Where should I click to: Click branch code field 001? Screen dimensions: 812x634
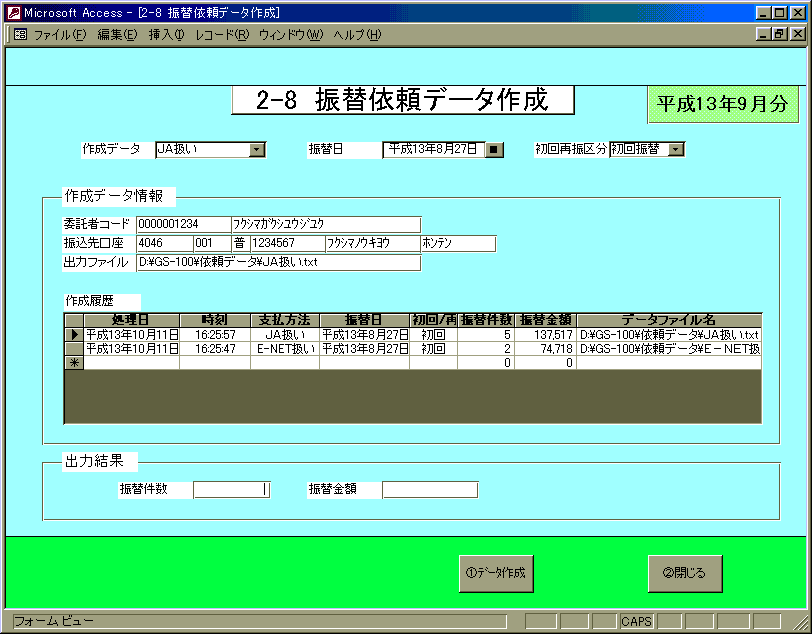coord(212,243)
